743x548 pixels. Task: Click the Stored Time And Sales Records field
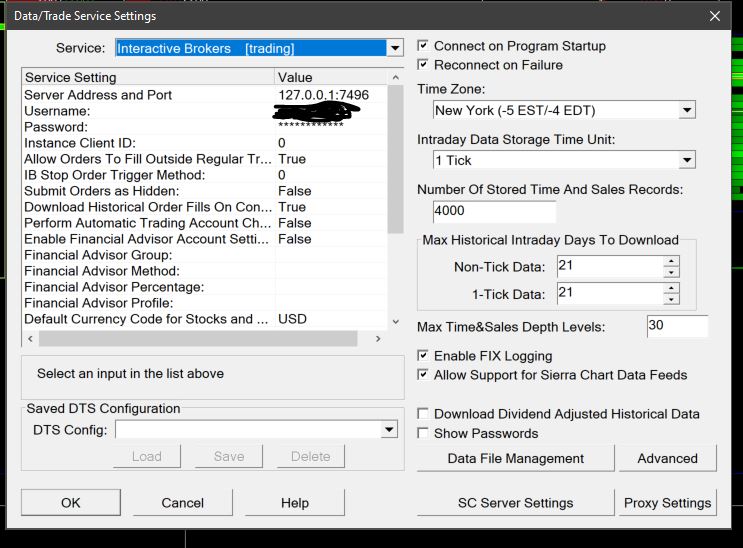click(x=494, y=211)
